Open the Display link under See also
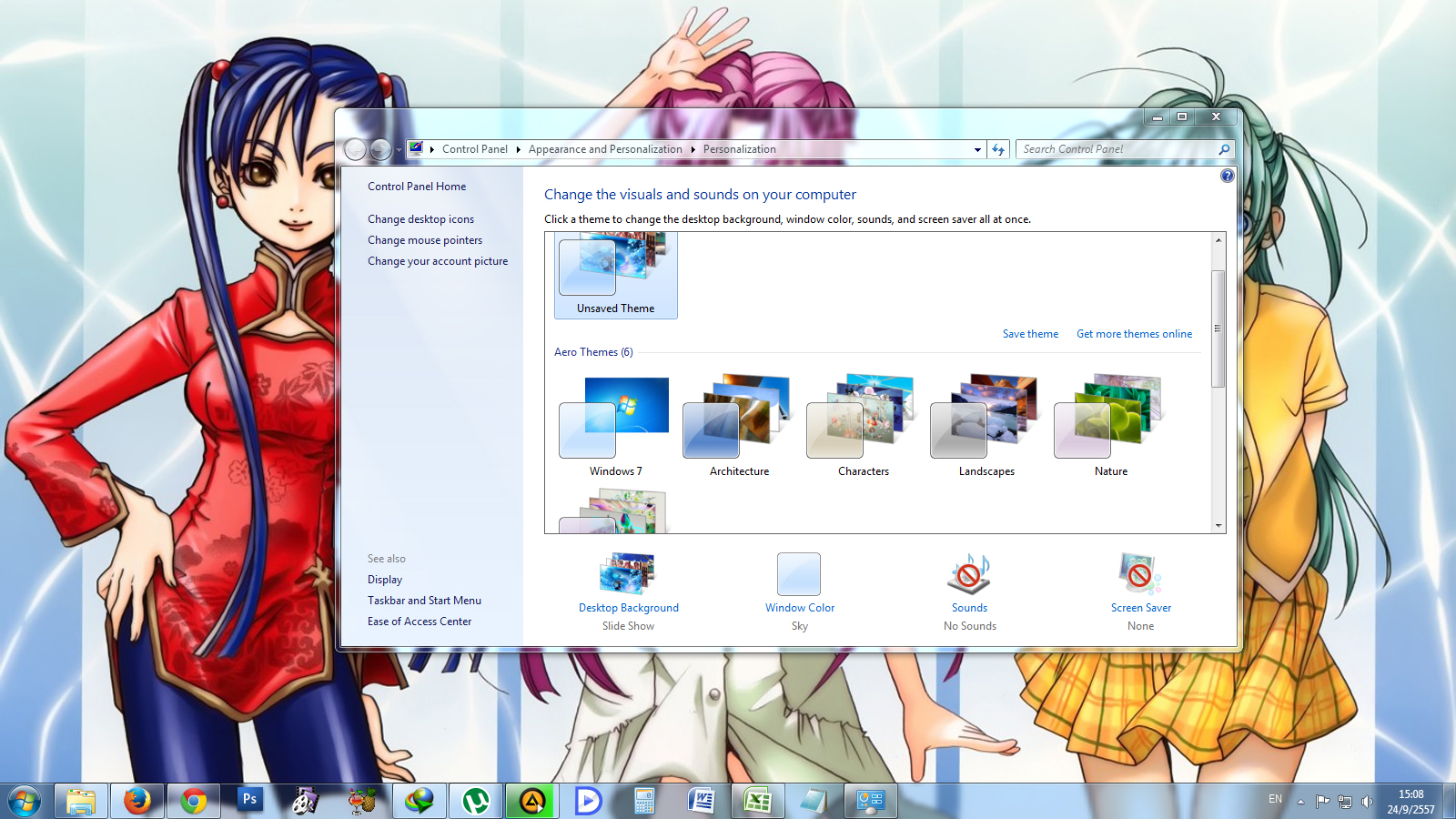The height and width of the screenshot is (819, 1456). (x=385, y=580)
